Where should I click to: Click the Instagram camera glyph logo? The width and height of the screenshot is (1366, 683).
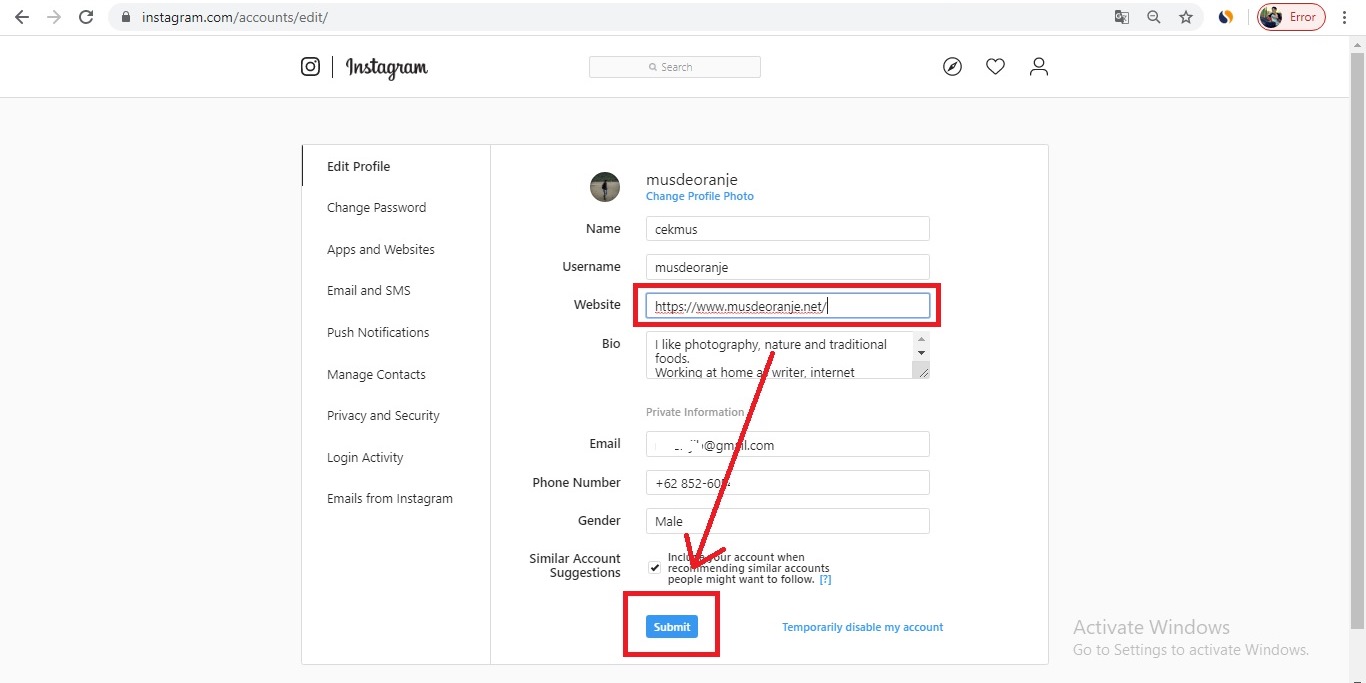point(310,66)
